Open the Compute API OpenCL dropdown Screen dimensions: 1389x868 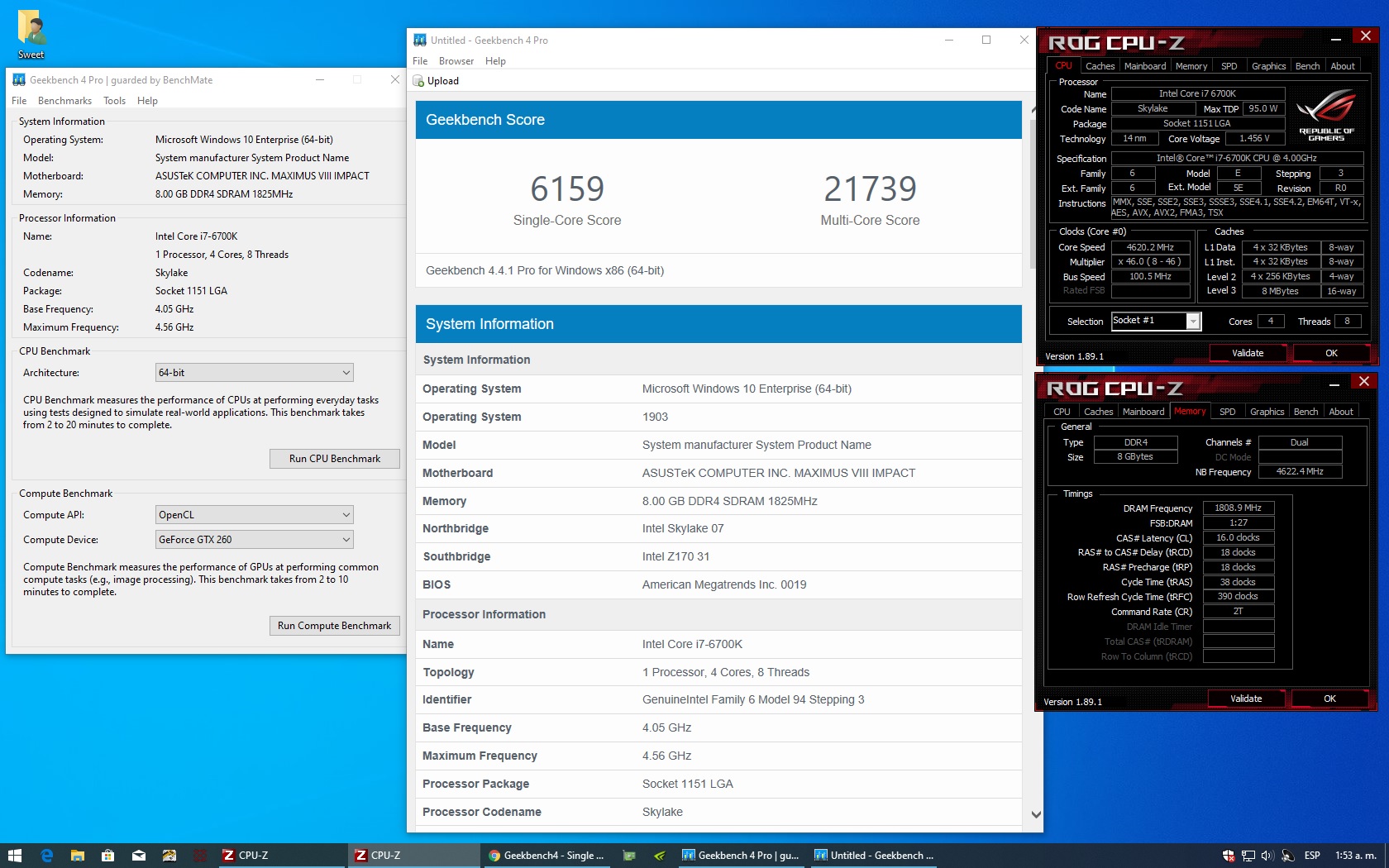coord(255,515)
